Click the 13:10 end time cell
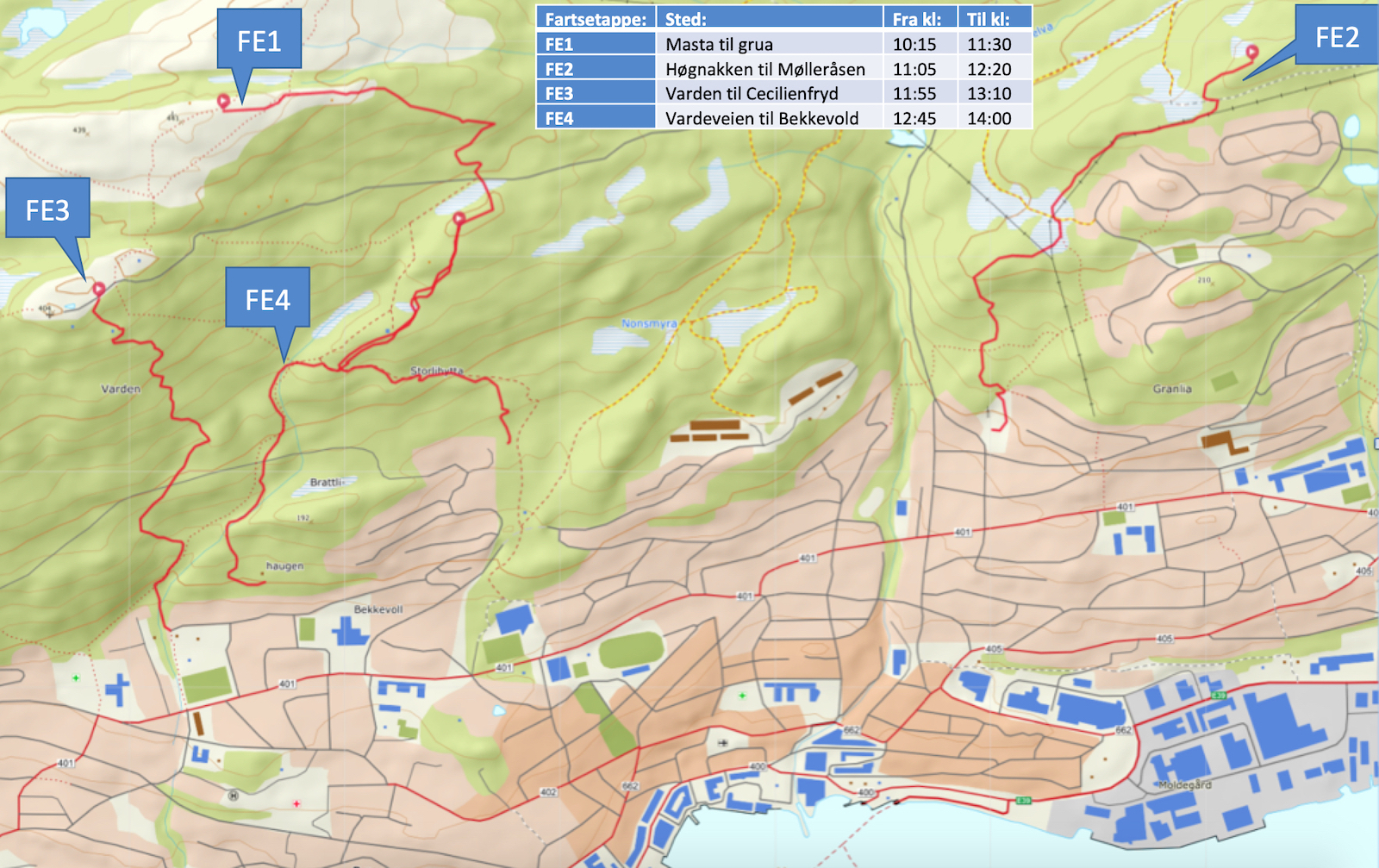This screenshot has width=1379, height=868. (995, 93)
